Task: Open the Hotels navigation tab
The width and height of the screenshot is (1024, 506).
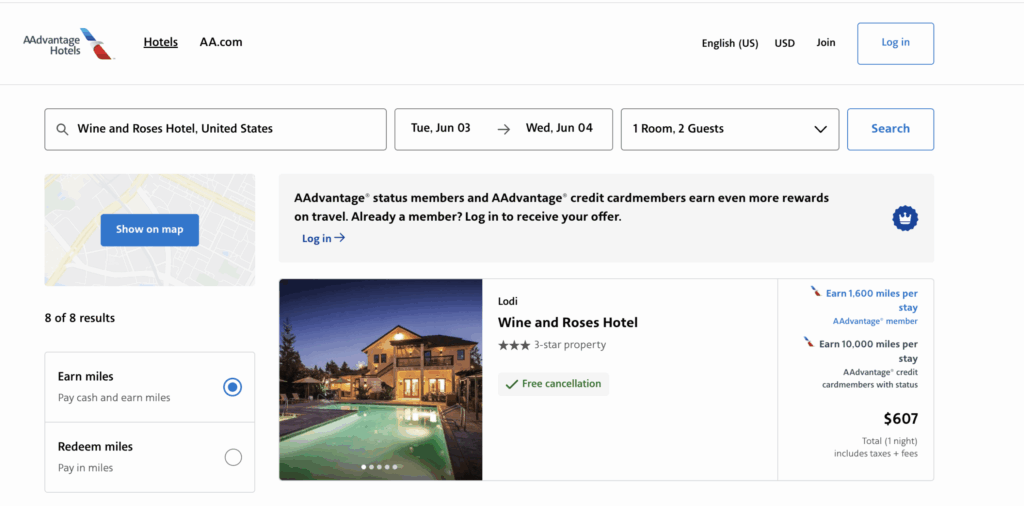Action: point(160,42)
